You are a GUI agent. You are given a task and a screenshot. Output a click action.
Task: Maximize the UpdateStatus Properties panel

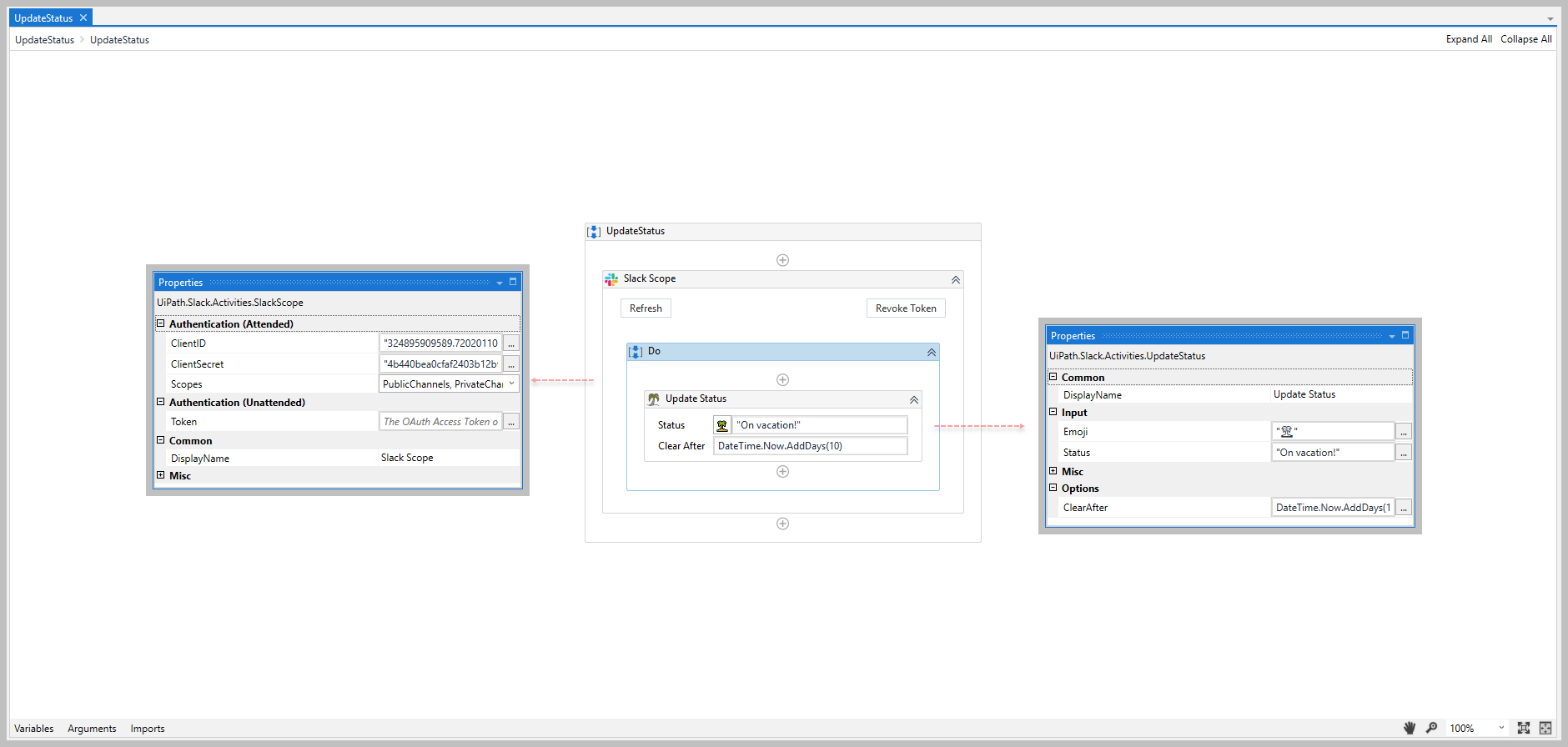point(1405,336)
